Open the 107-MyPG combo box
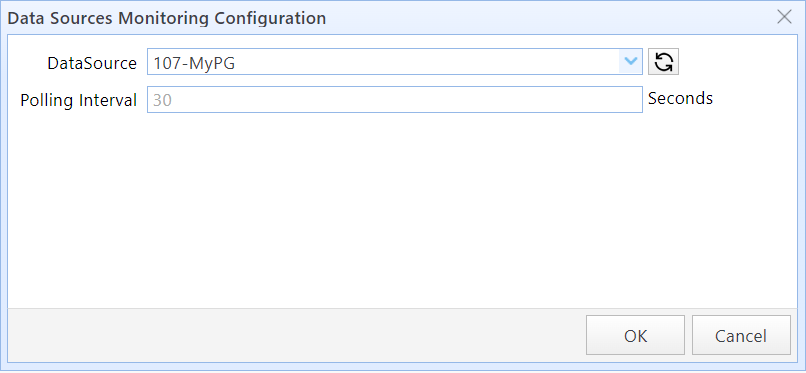 tap(394, 62)
